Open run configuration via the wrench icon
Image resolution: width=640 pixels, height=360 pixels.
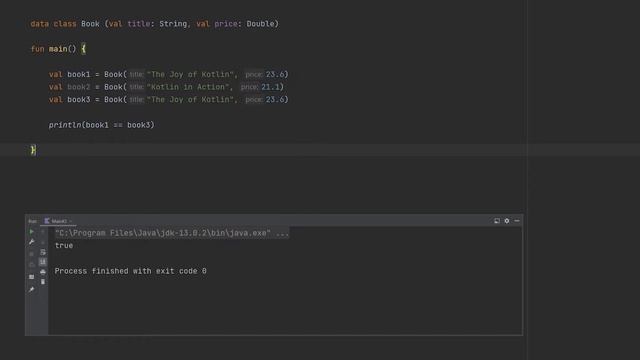click(x=31, y=242)
